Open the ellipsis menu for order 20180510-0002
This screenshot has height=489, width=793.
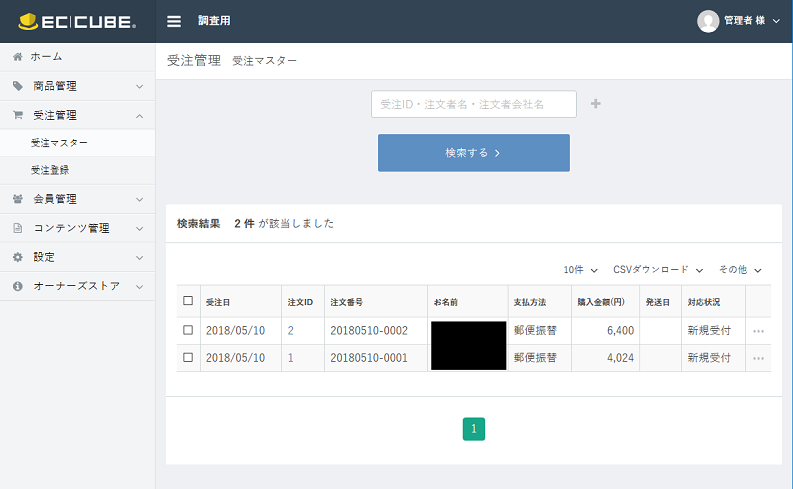pos(758,331)
